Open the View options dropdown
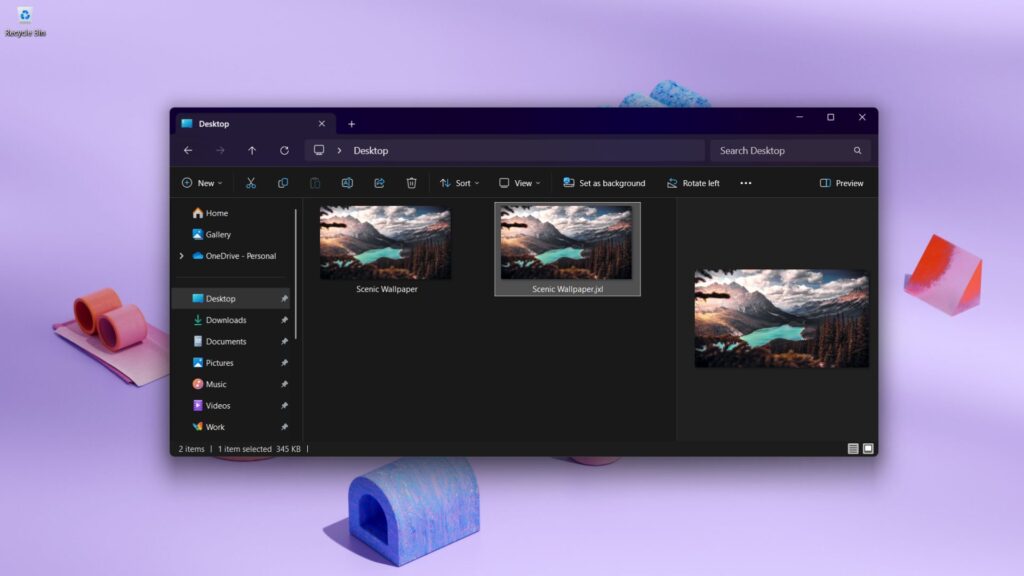1024x576 pixels. click(520, 183)
